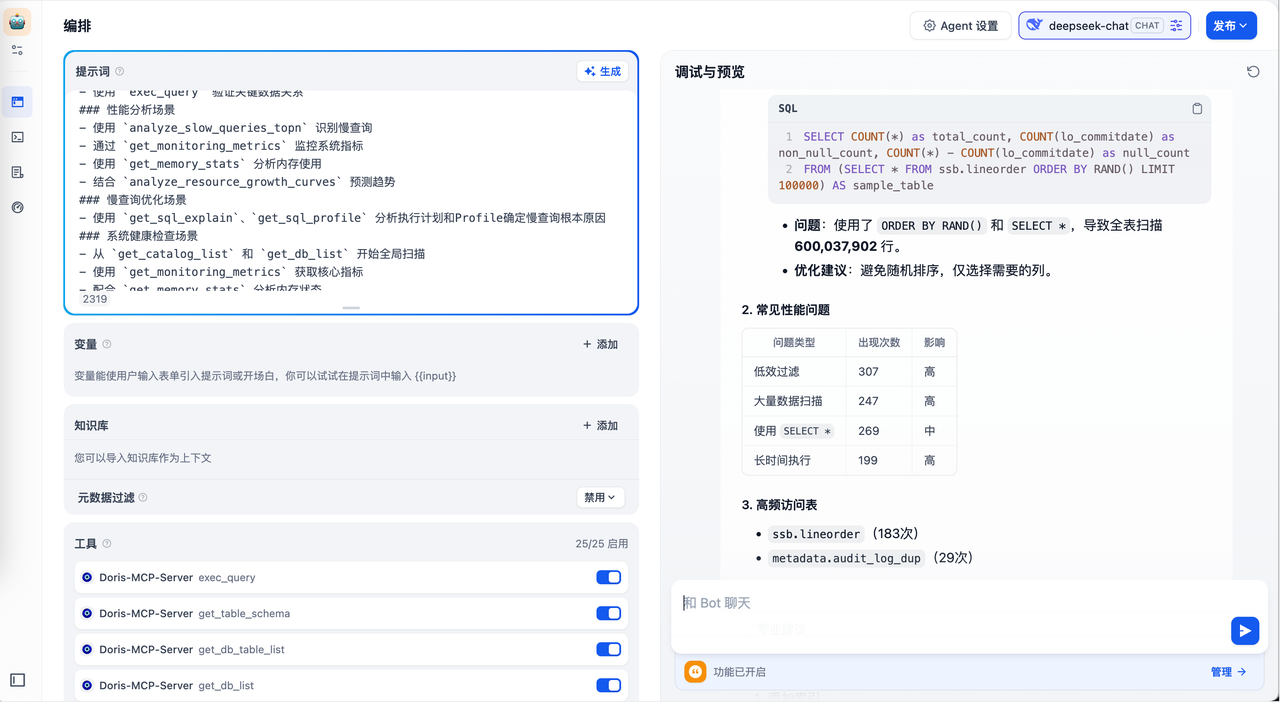The image size is (1280, 702).
Task: Toggle the get_db_table_list switch
Action: pos(608,649)
